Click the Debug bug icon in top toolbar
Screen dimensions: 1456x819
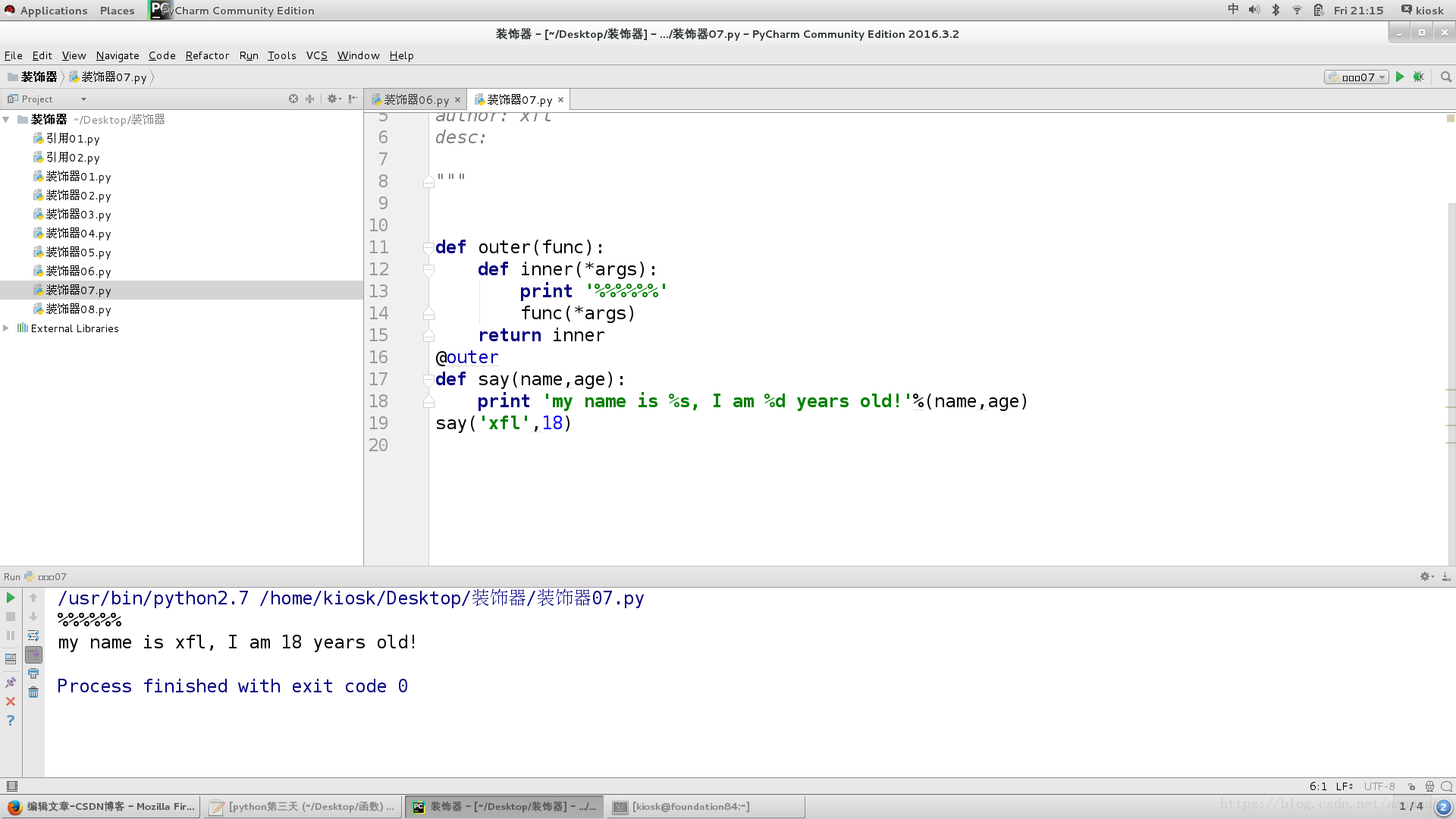(x=1419, y=77)
